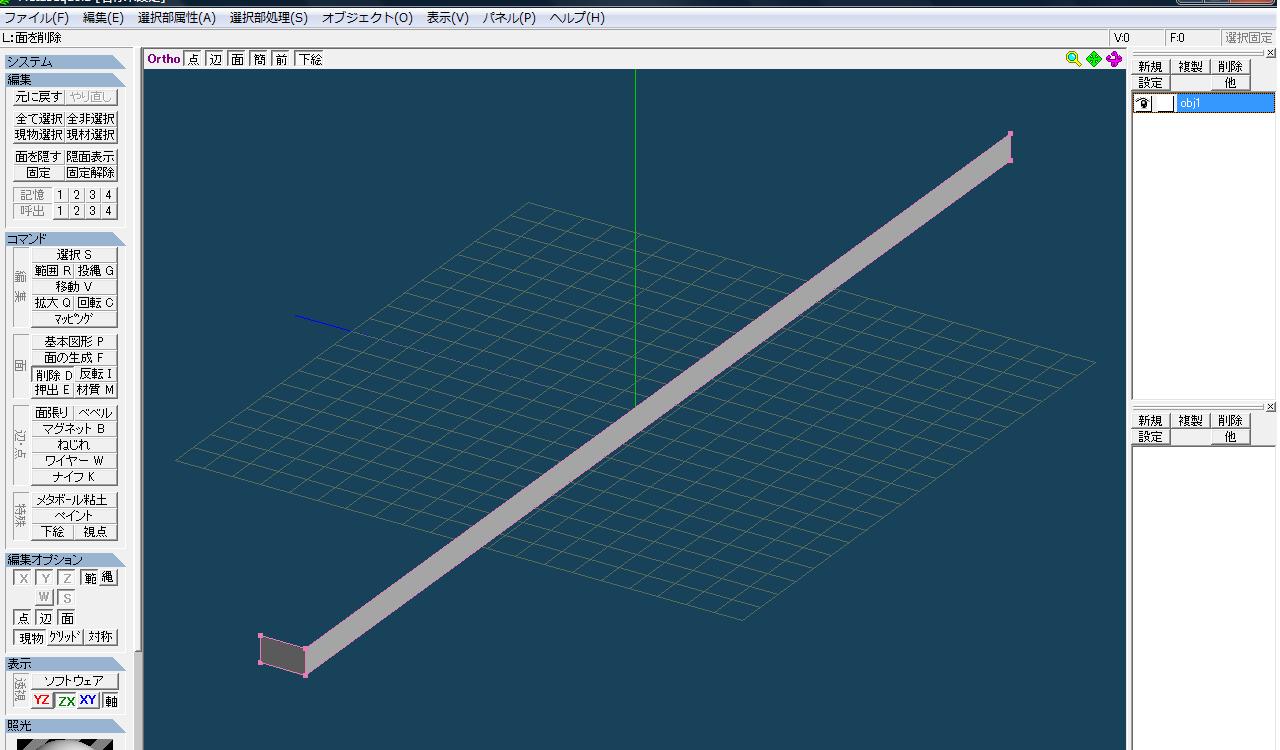The height and width of the screenshot is (750, 1280).
Task: Open the 選択部処理(S) menu
Action: [x=268, y=18]
